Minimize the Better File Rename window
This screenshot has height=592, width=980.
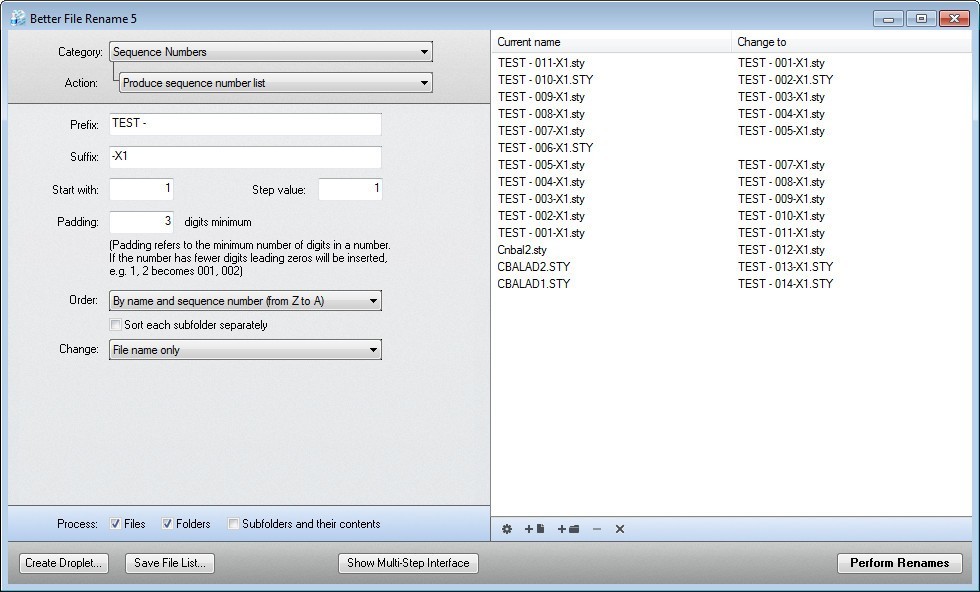pos(888,19)
